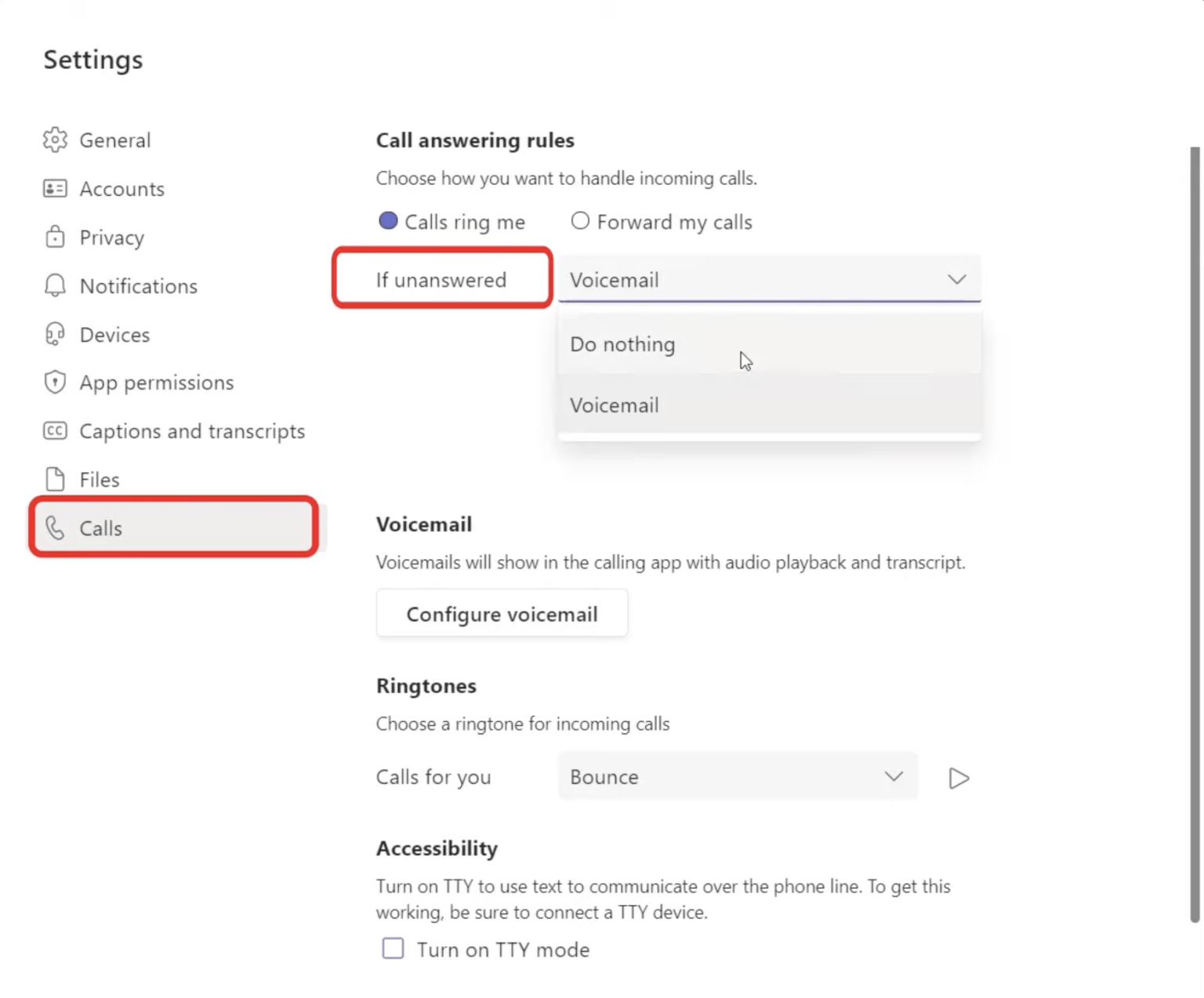1204x998 pixels.
Task: Click the Settings page heading
Action: (x=93, y=59)
